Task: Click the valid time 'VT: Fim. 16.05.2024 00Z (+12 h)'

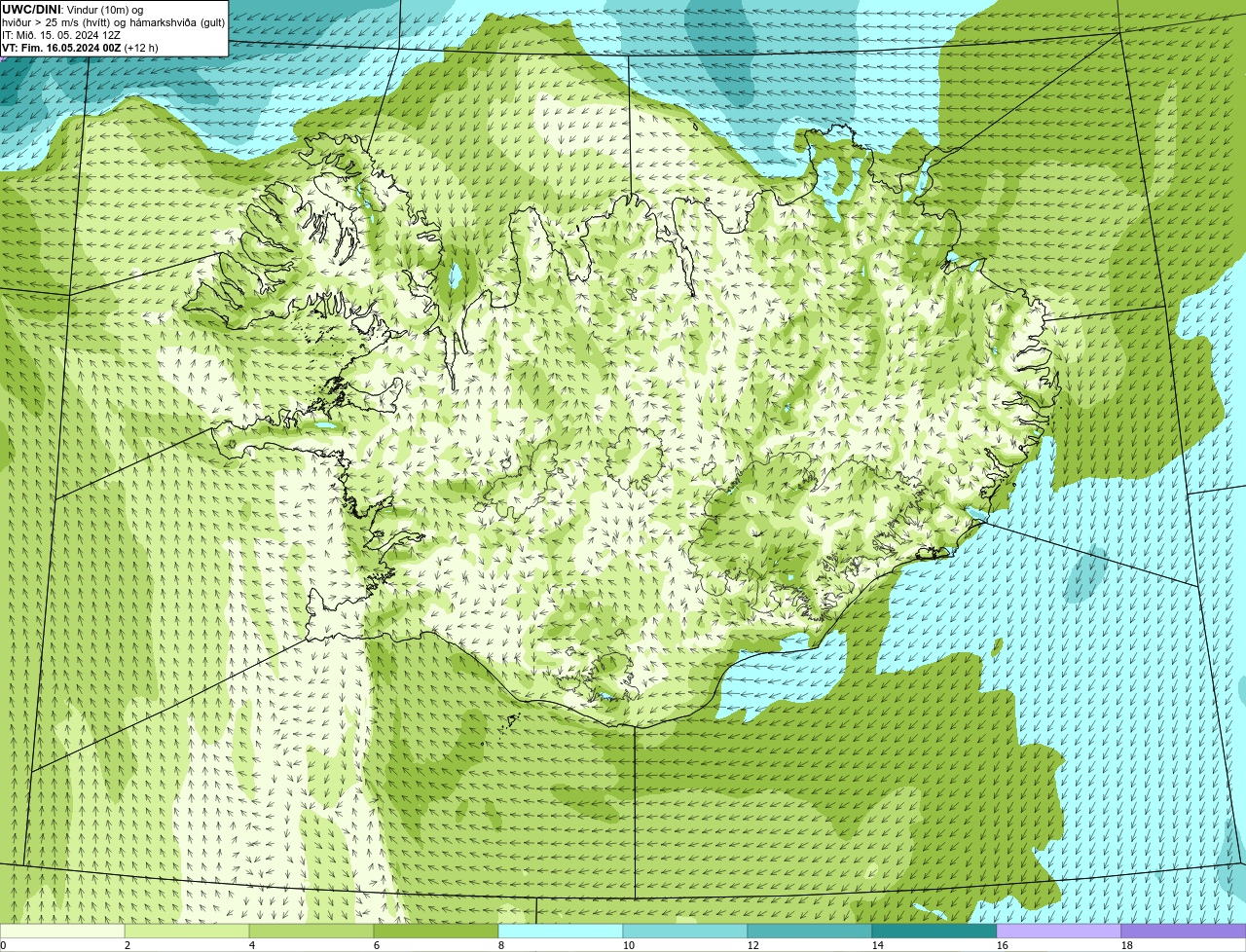Action: click(x=80, y=47)
